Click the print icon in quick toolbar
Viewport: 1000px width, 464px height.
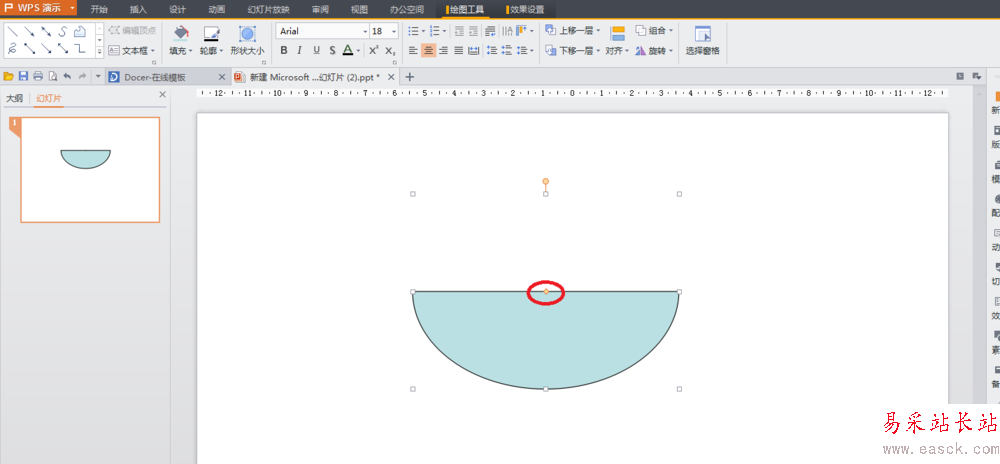(x=38, y=76)
